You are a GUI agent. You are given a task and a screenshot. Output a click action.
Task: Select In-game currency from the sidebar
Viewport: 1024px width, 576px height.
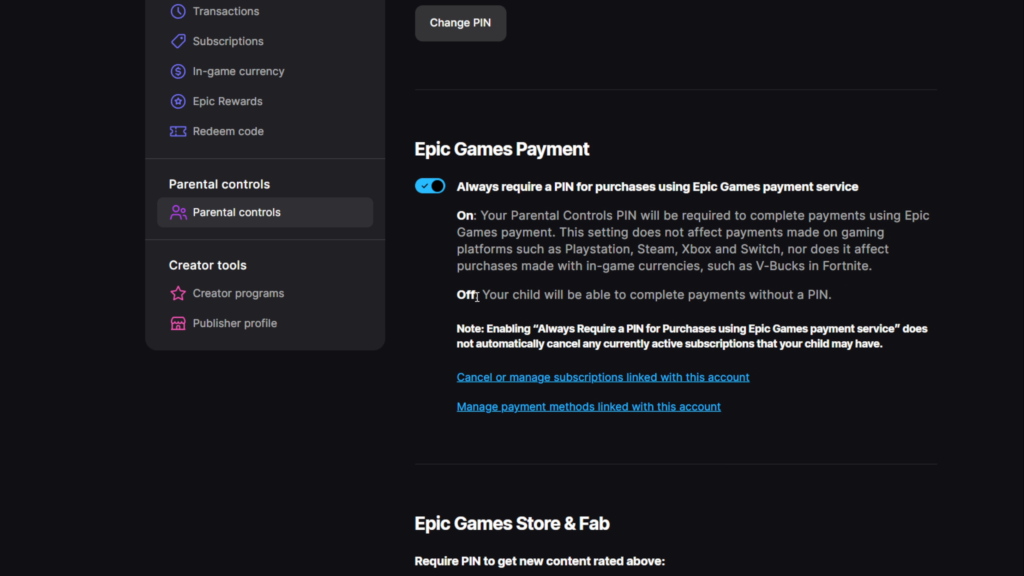point(238,71)
